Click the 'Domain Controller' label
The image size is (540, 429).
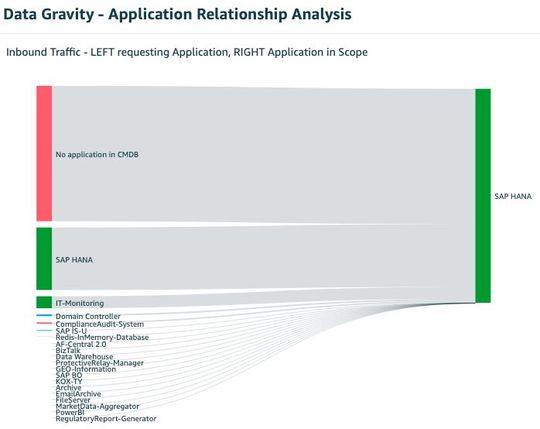[88, 316]
